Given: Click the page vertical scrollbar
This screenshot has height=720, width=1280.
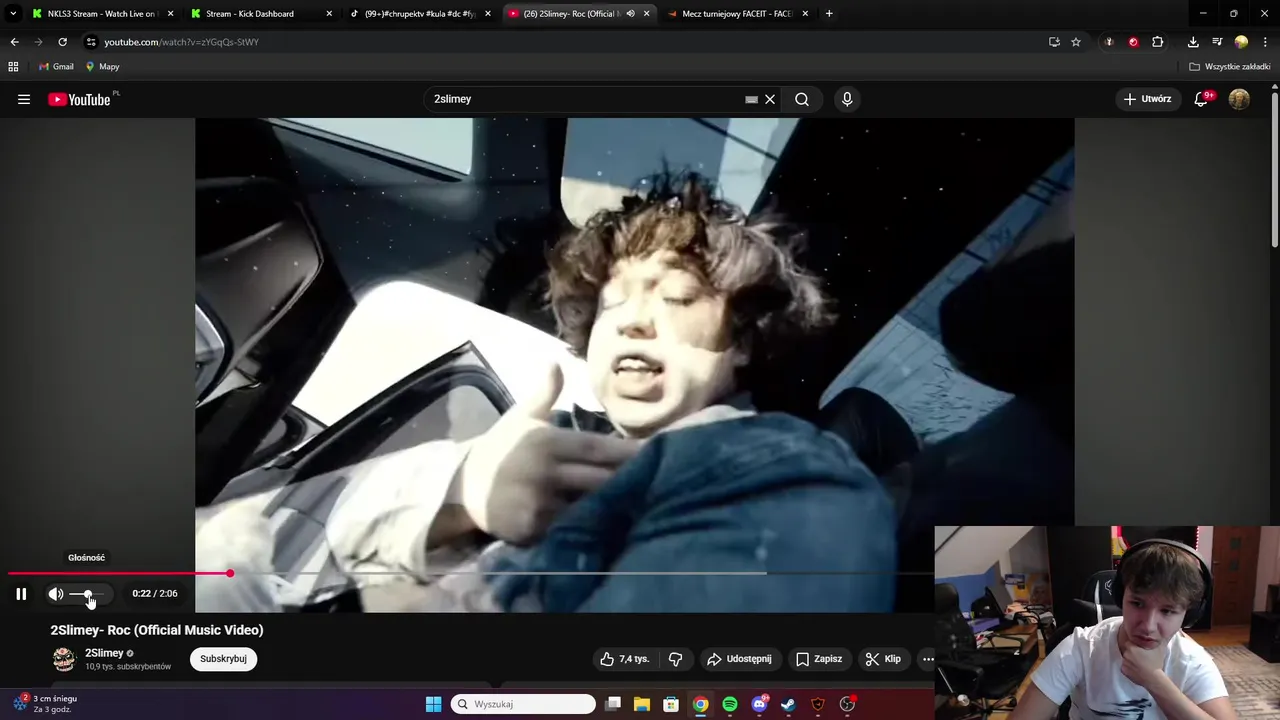Looking at the screenshot, I should pyautogui.click(x=1274, y=170).
